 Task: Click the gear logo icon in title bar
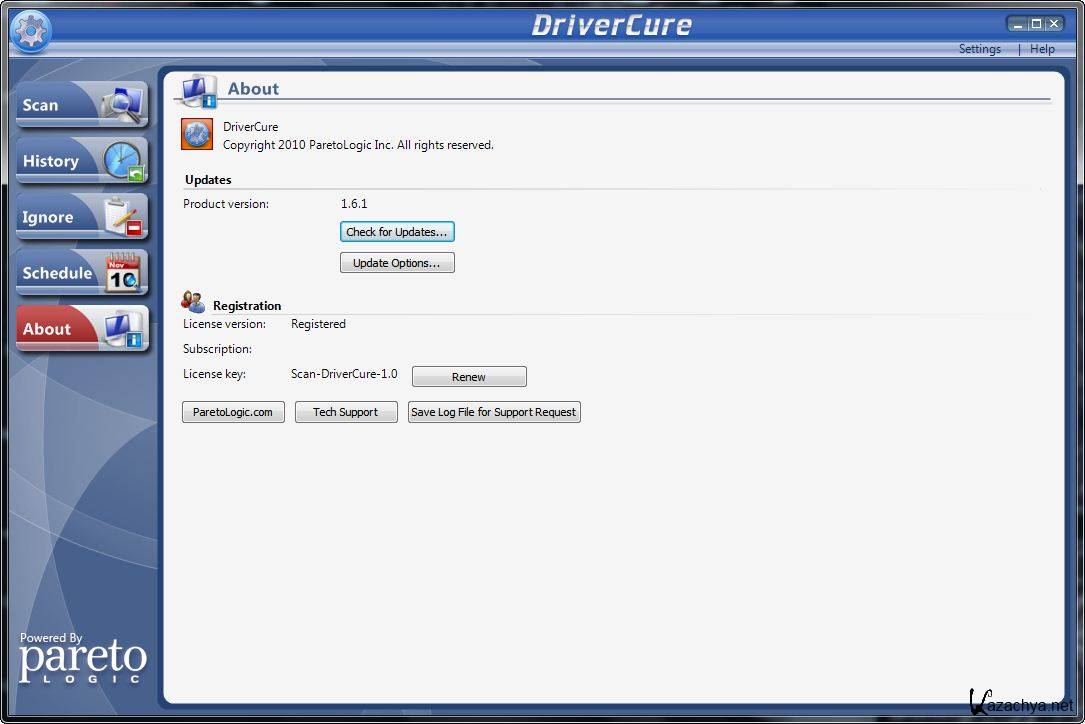pyautogui.click(x=31, y=32)
